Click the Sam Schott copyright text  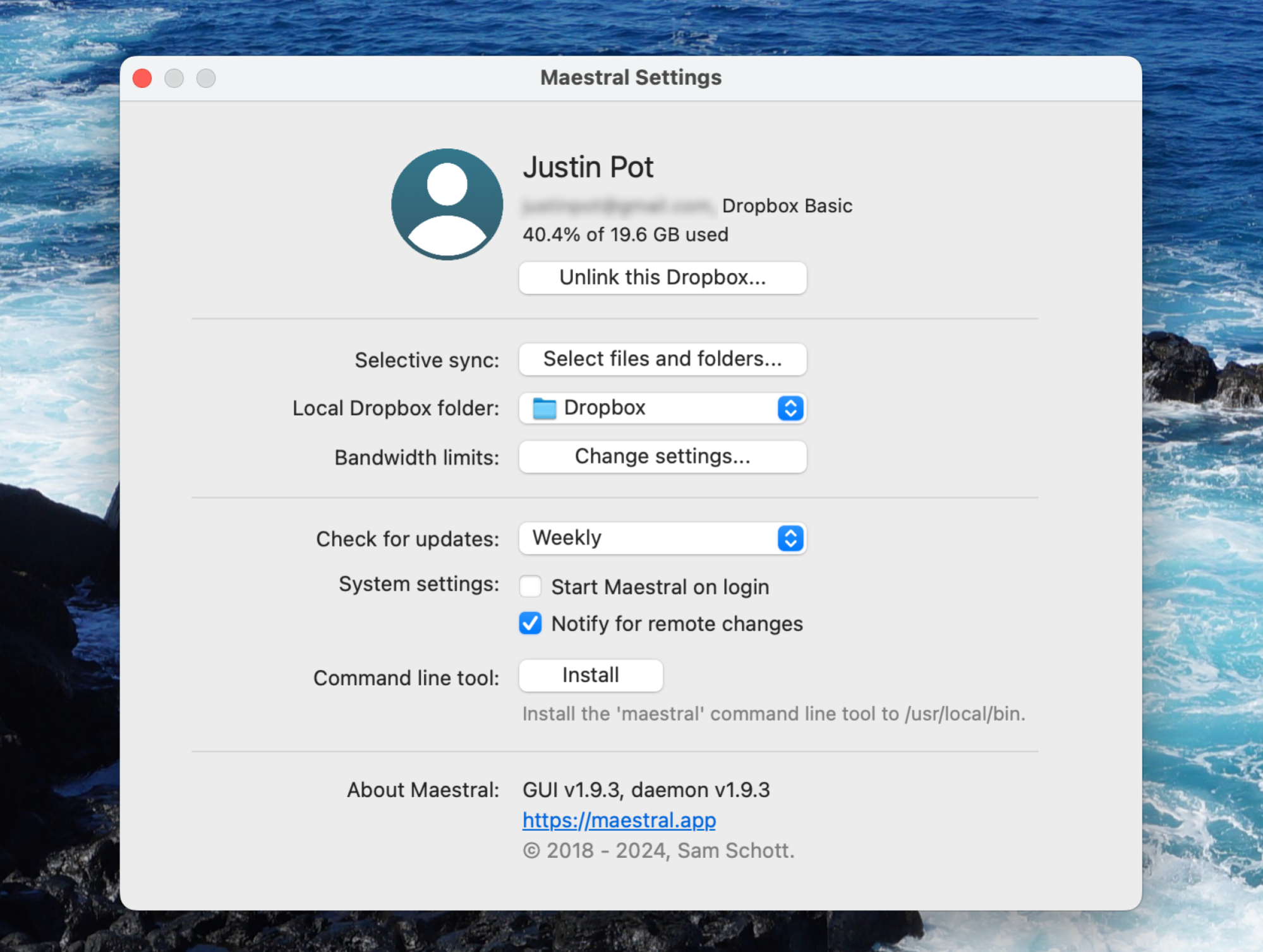[658, 850]
